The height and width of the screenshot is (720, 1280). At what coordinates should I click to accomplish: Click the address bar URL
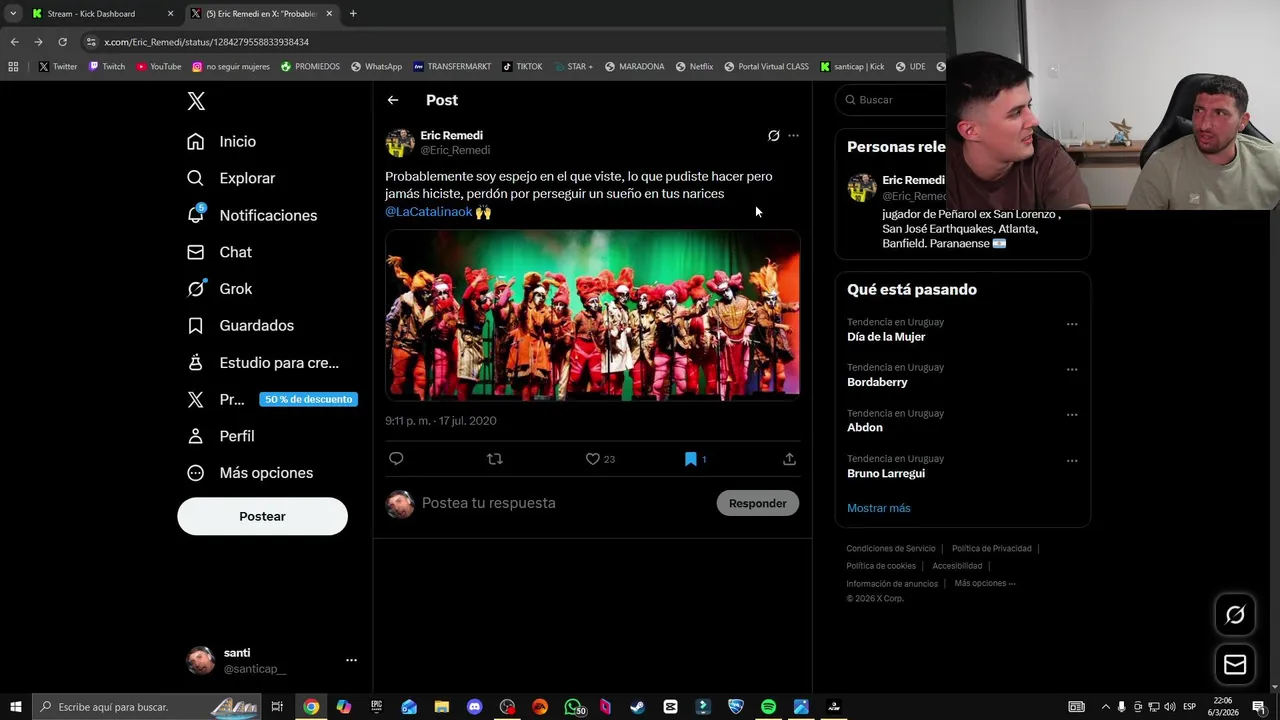point(206,42)
